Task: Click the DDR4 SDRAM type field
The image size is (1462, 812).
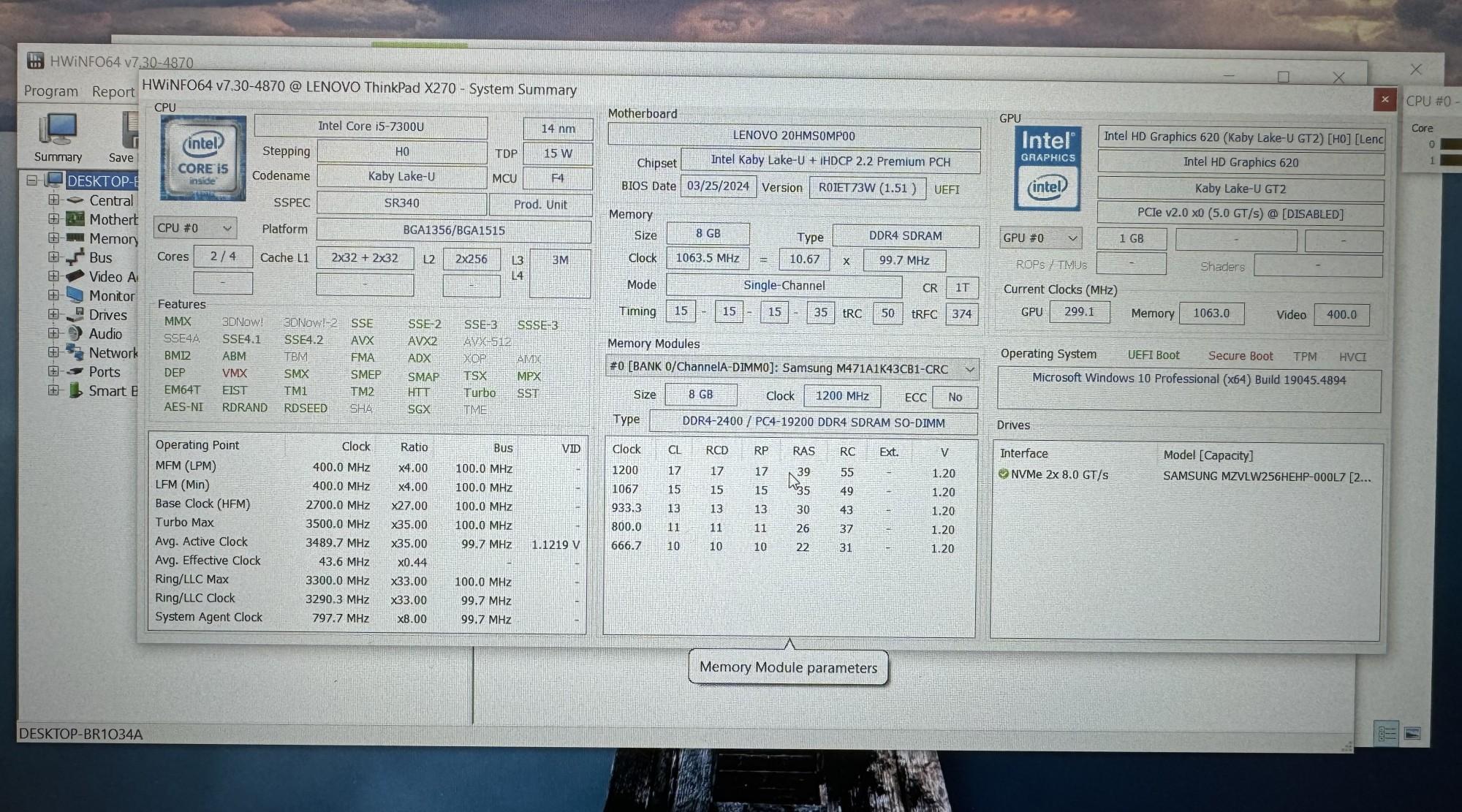Action: coord(905,236)
